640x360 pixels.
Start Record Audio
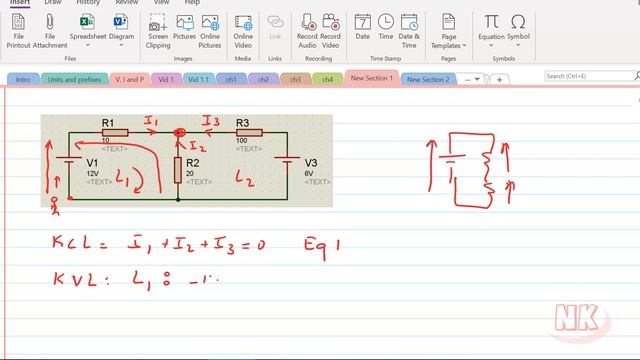pyautogui.click(x=307, y=31)
